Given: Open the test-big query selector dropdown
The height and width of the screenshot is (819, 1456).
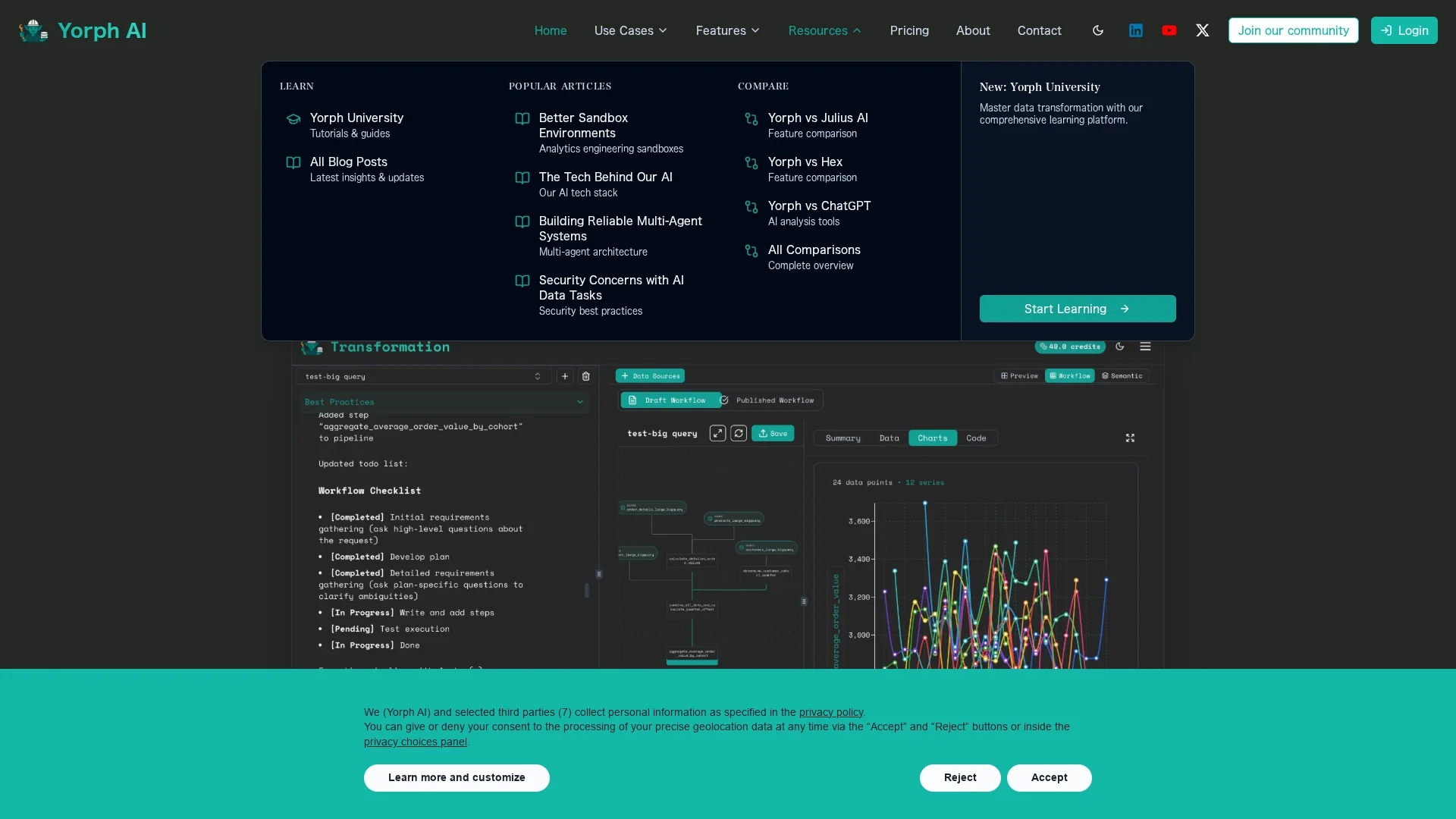Looking at the screenshot, I should (x=423, y=376).
